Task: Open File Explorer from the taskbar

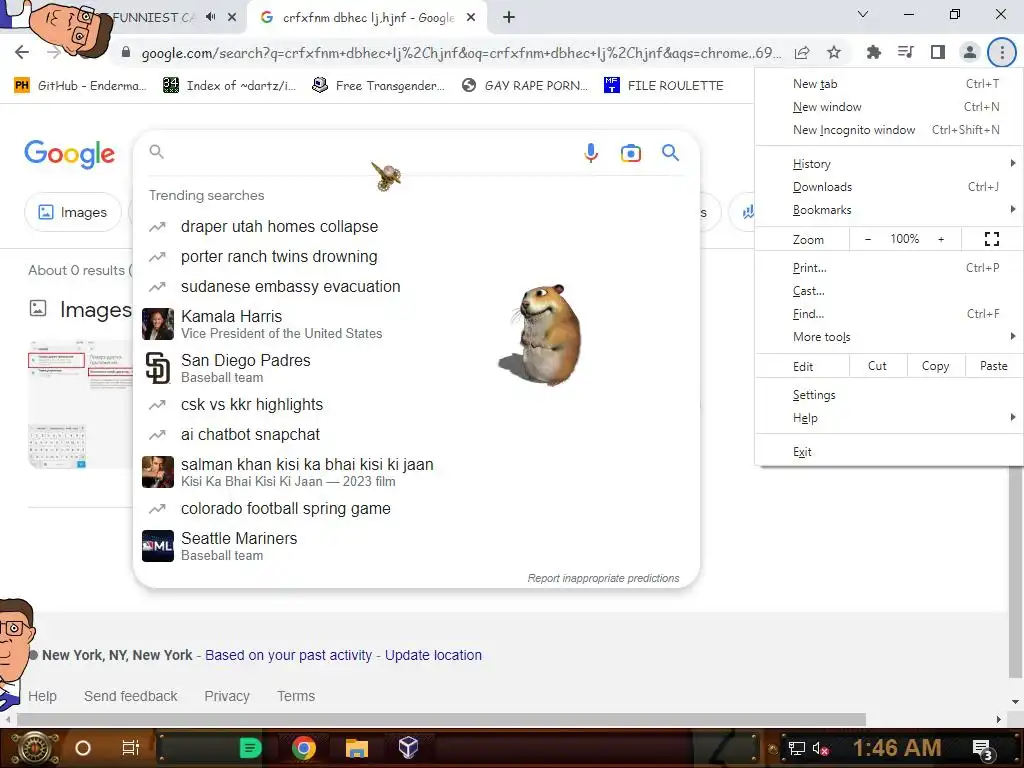Action: (357, 748)
